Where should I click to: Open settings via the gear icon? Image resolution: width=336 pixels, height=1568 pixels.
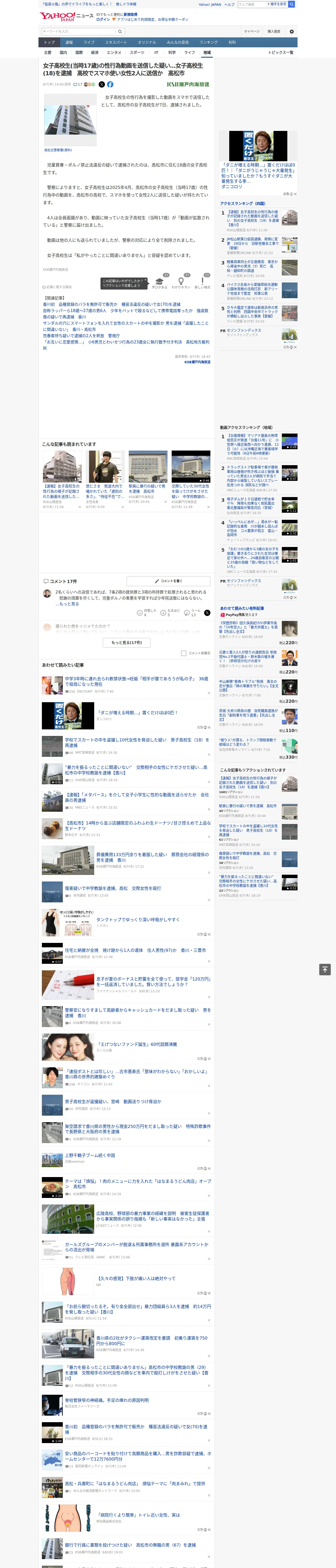pos(292,32)
